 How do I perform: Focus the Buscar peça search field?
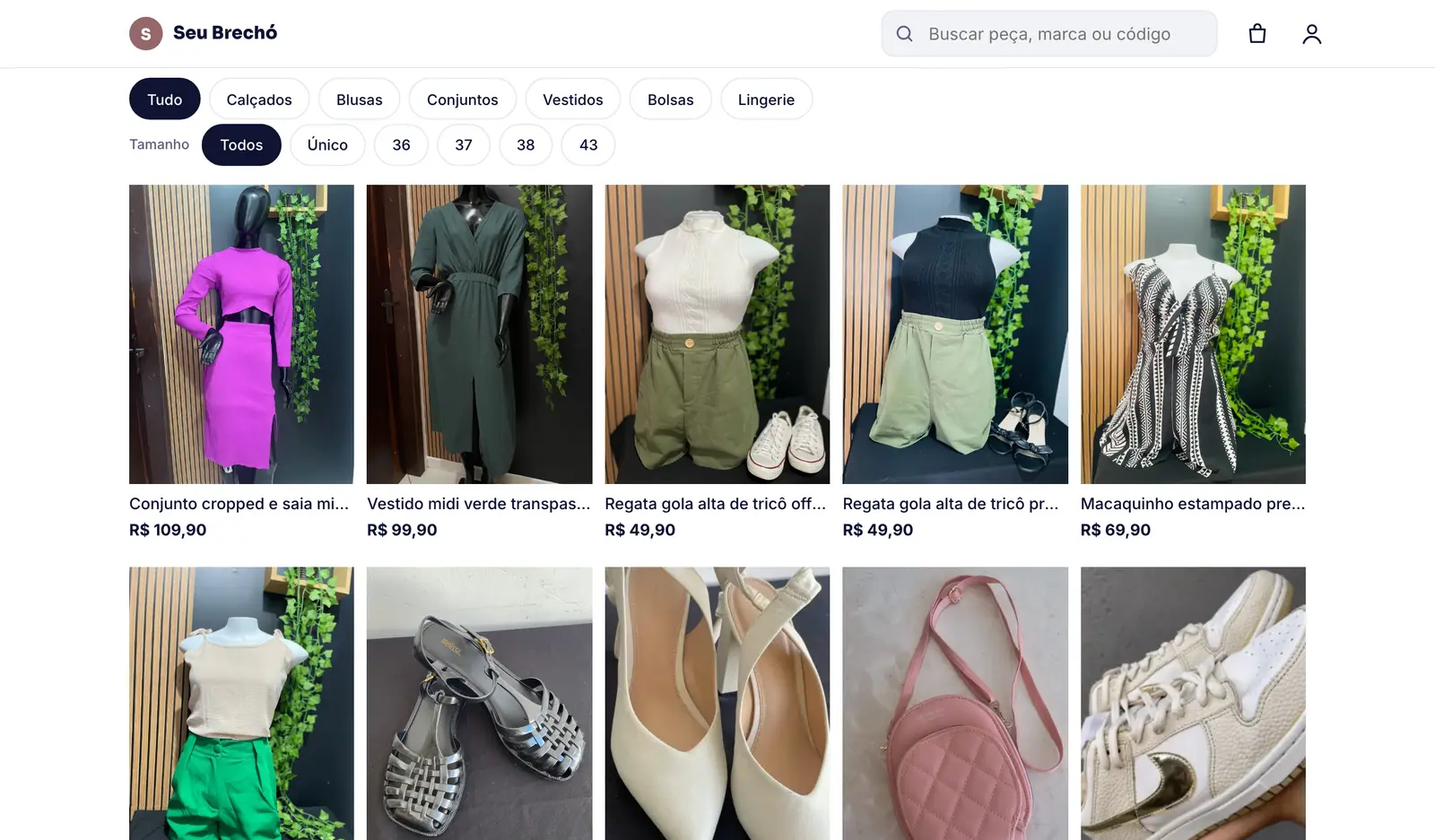pos(1048,34)
